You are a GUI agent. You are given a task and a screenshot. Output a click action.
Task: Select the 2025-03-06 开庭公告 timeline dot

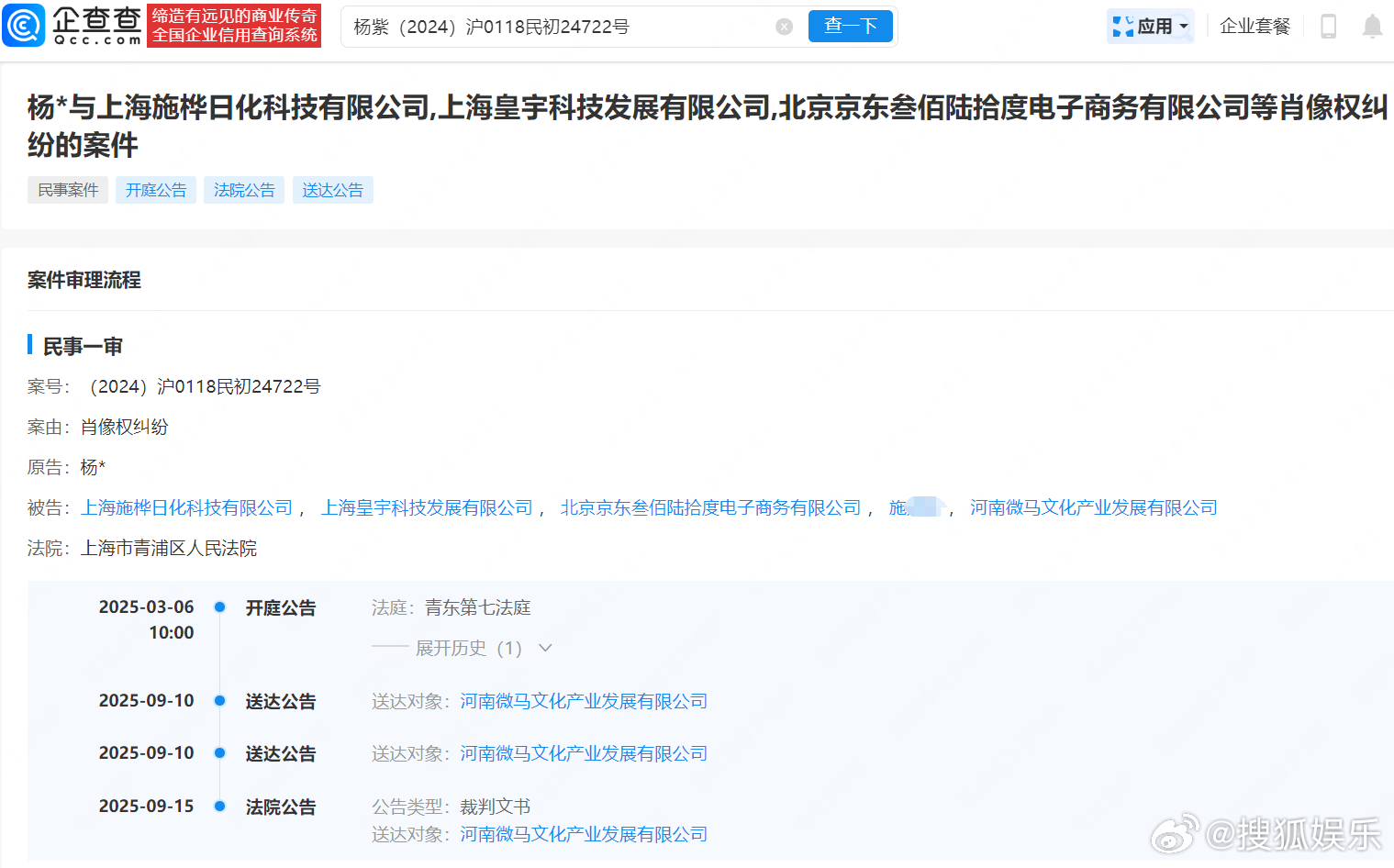pos(220,606)
